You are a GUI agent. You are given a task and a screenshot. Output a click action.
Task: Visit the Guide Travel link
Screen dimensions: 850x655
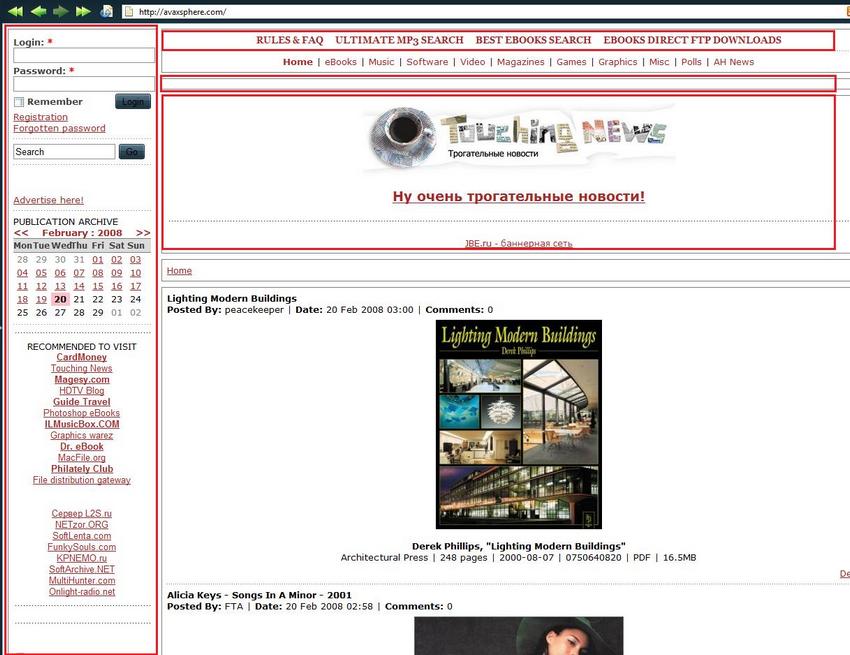coord(81,402)
